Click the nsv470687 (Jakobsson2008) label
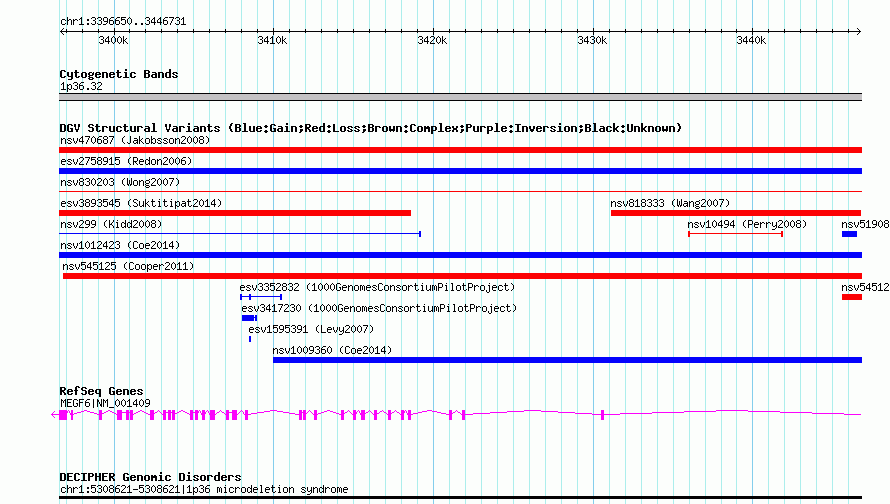 (135, 140)
